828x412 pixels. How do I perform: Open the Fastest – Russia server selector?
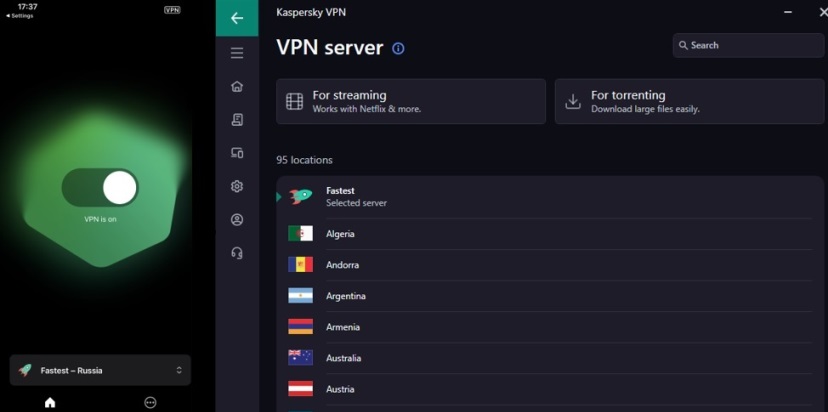(100, 370)
